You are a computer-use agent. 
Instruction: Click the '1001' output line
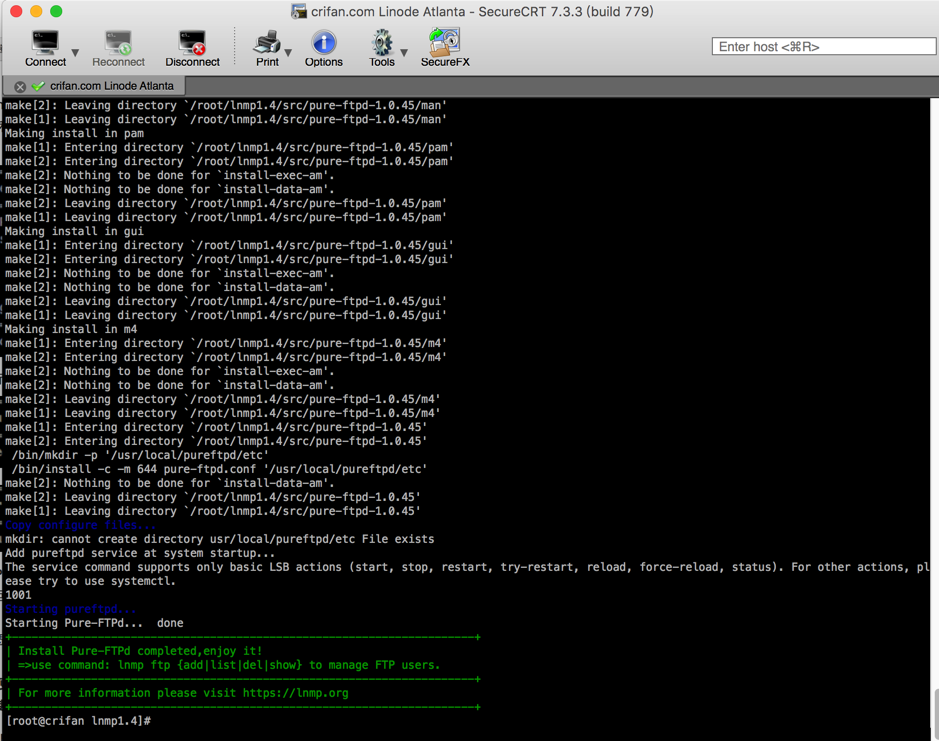(18, 595)
